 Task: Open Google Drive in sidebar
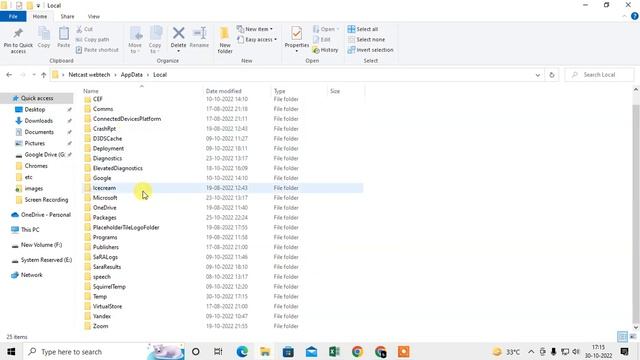pos(44,155)
